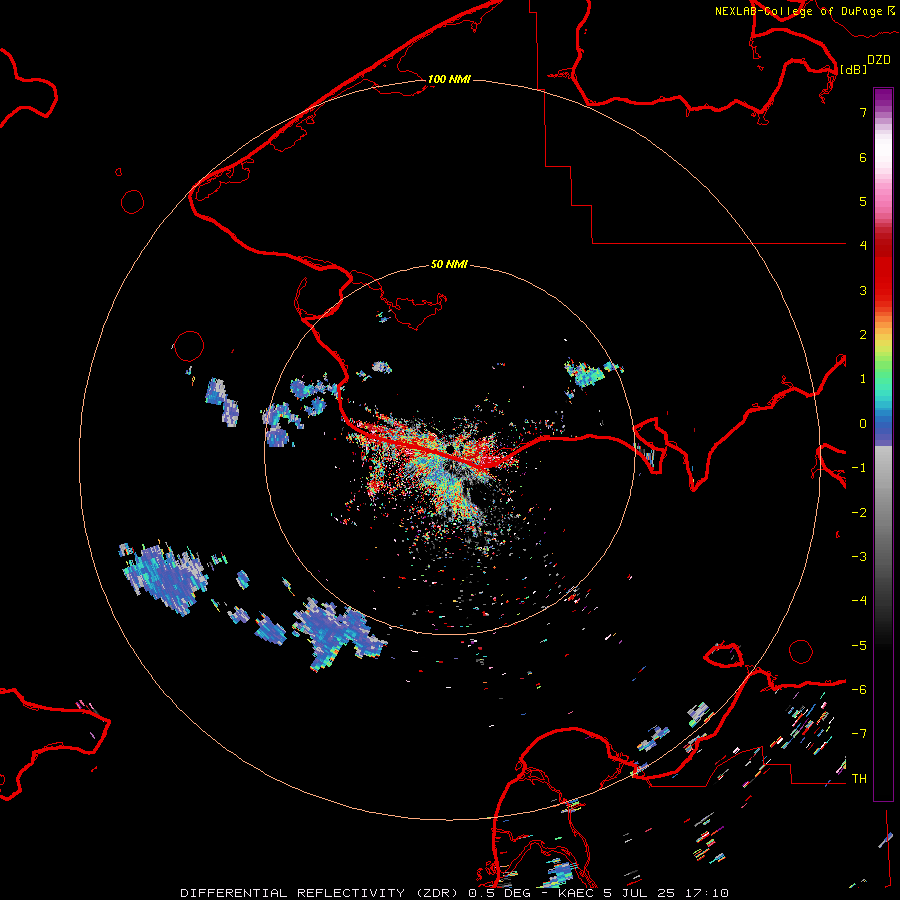Image resolution: width=900 pixels, height=900 pixels.
Task: Click the 0 value on the colorbar scale
Action: [x=863, y=424]
